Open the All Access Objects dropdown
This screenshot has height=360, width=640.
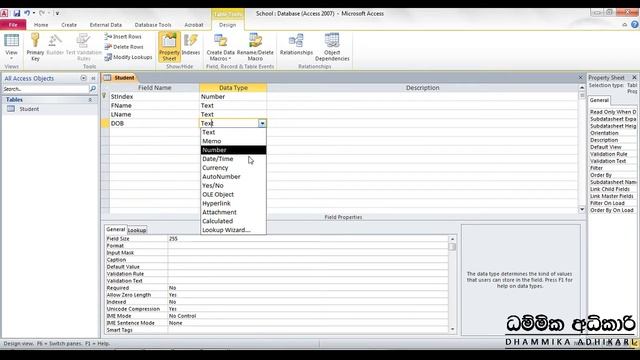click(83, 78)
